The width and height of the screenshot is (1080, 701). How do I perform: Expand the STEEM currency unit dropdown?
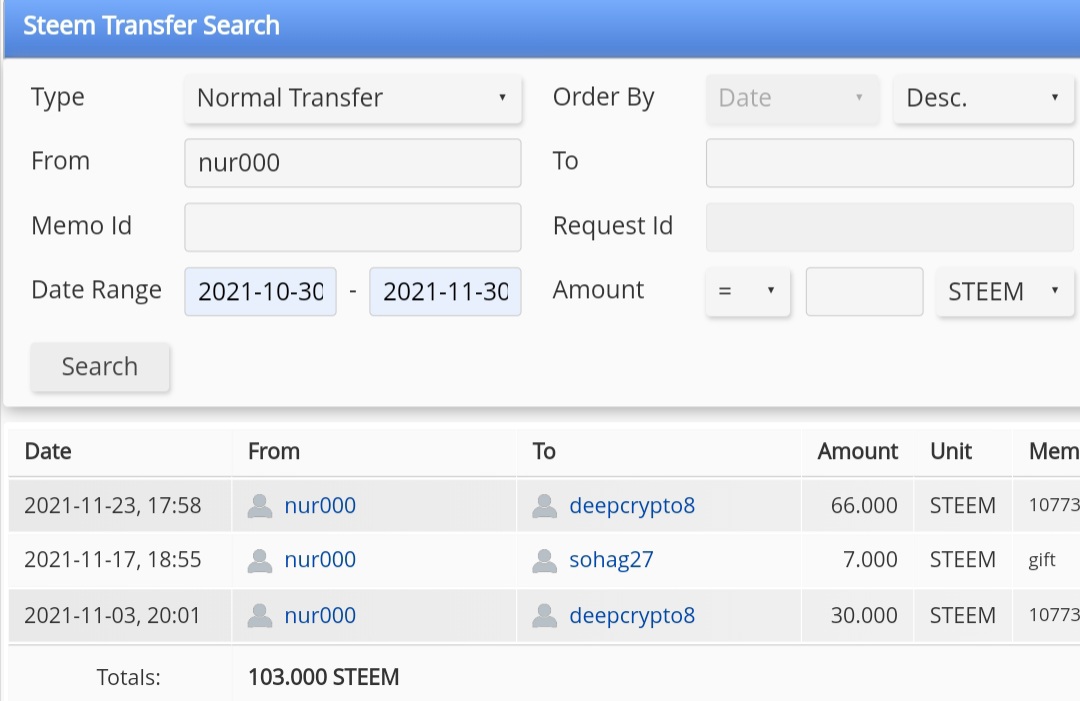tap(1004, 292)
